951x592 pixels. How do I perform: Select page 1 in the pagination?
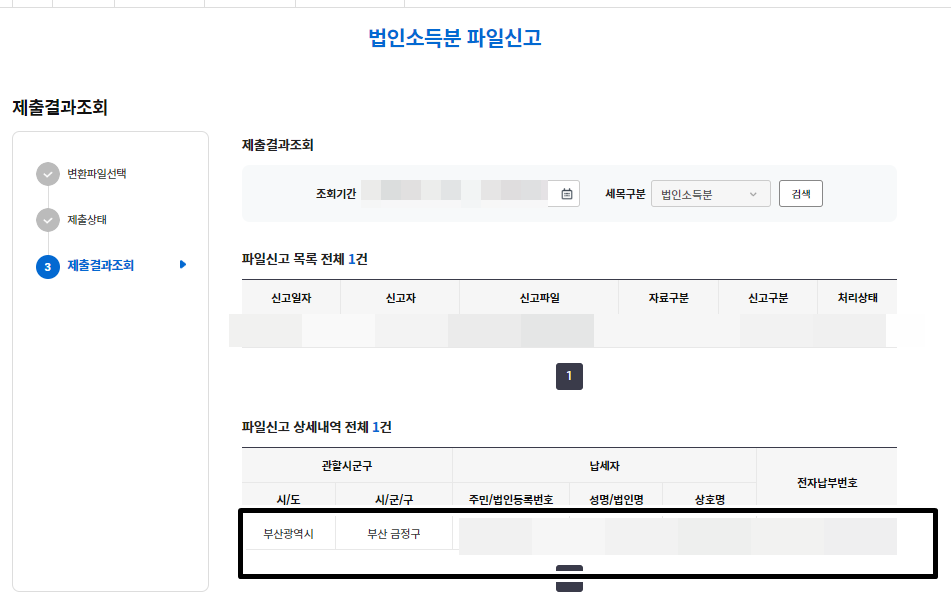tap(569, 377)
